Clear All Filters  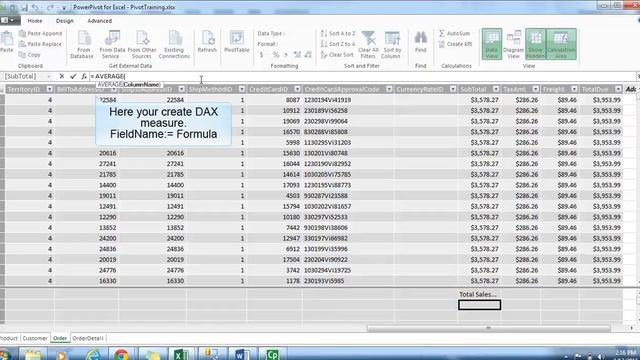(368, 44)
